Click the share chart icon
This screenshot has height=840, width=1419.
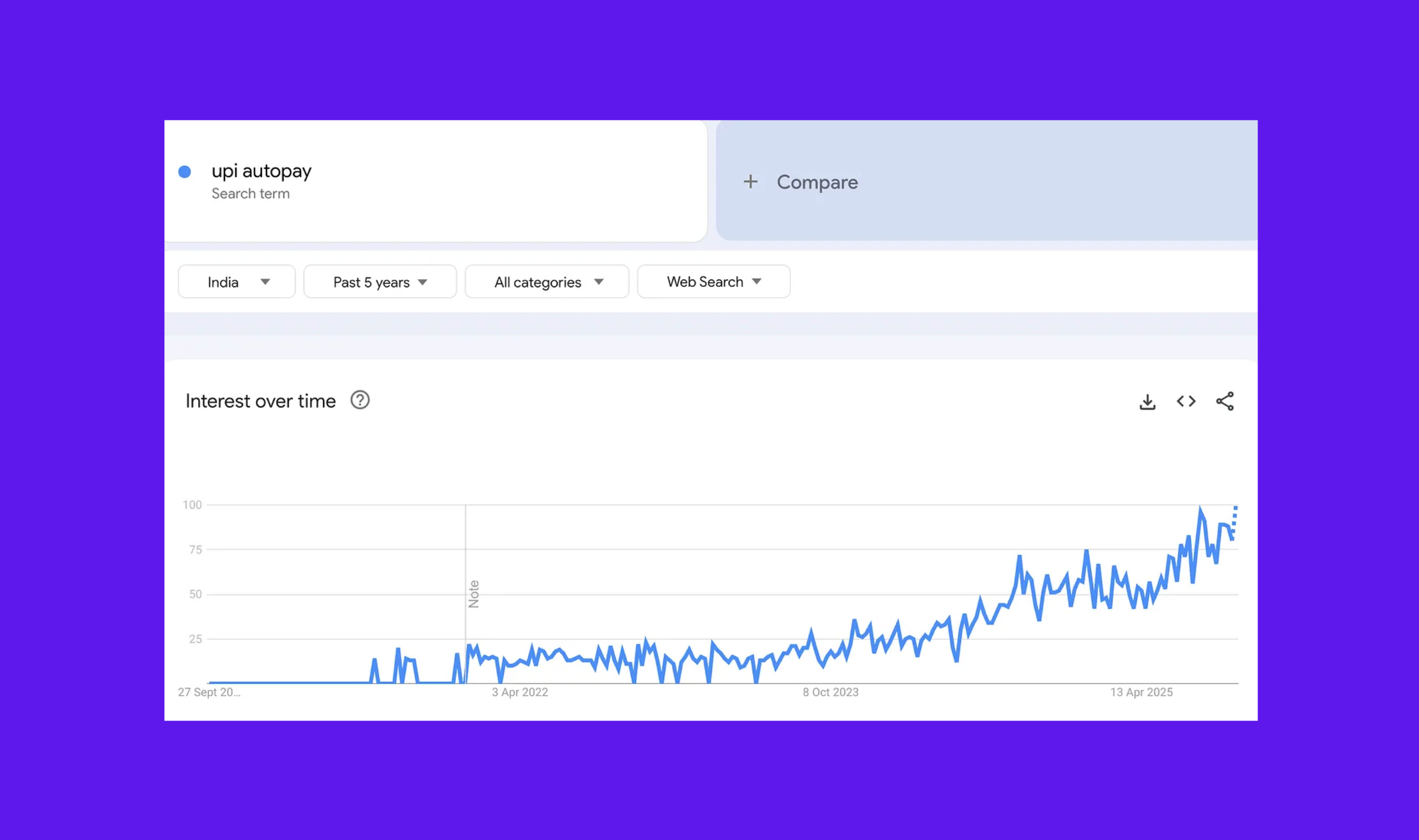point(1224,401)
